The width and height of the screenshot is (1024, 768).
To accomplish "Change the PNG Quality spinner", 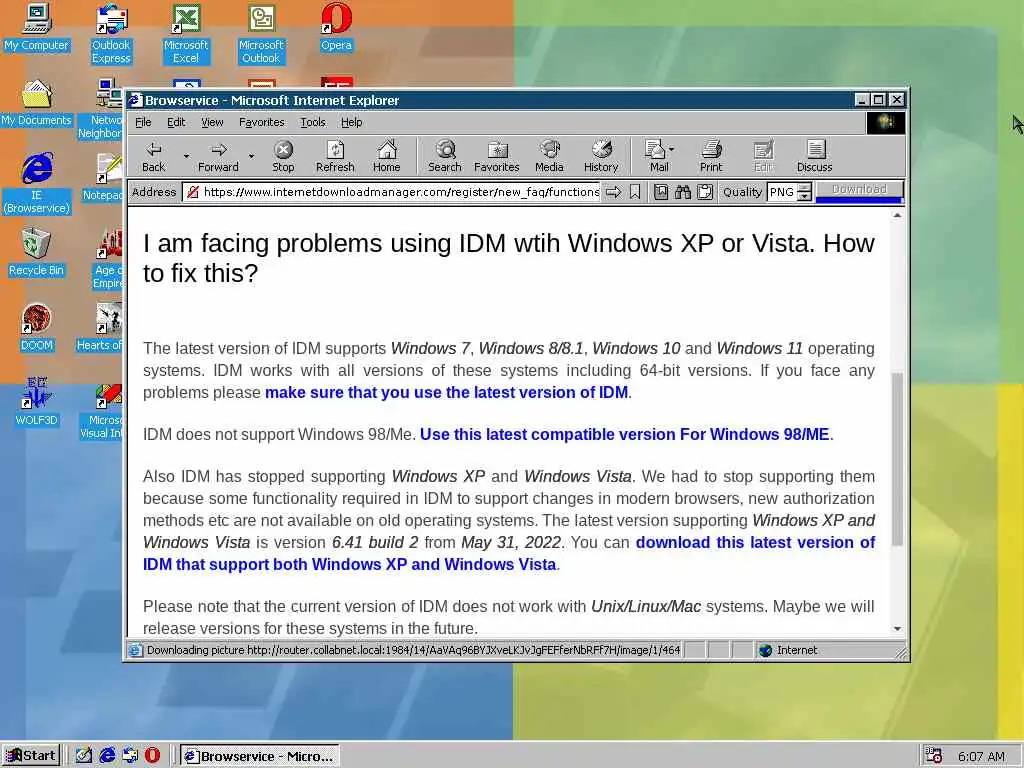I will (x=805, y=192).
